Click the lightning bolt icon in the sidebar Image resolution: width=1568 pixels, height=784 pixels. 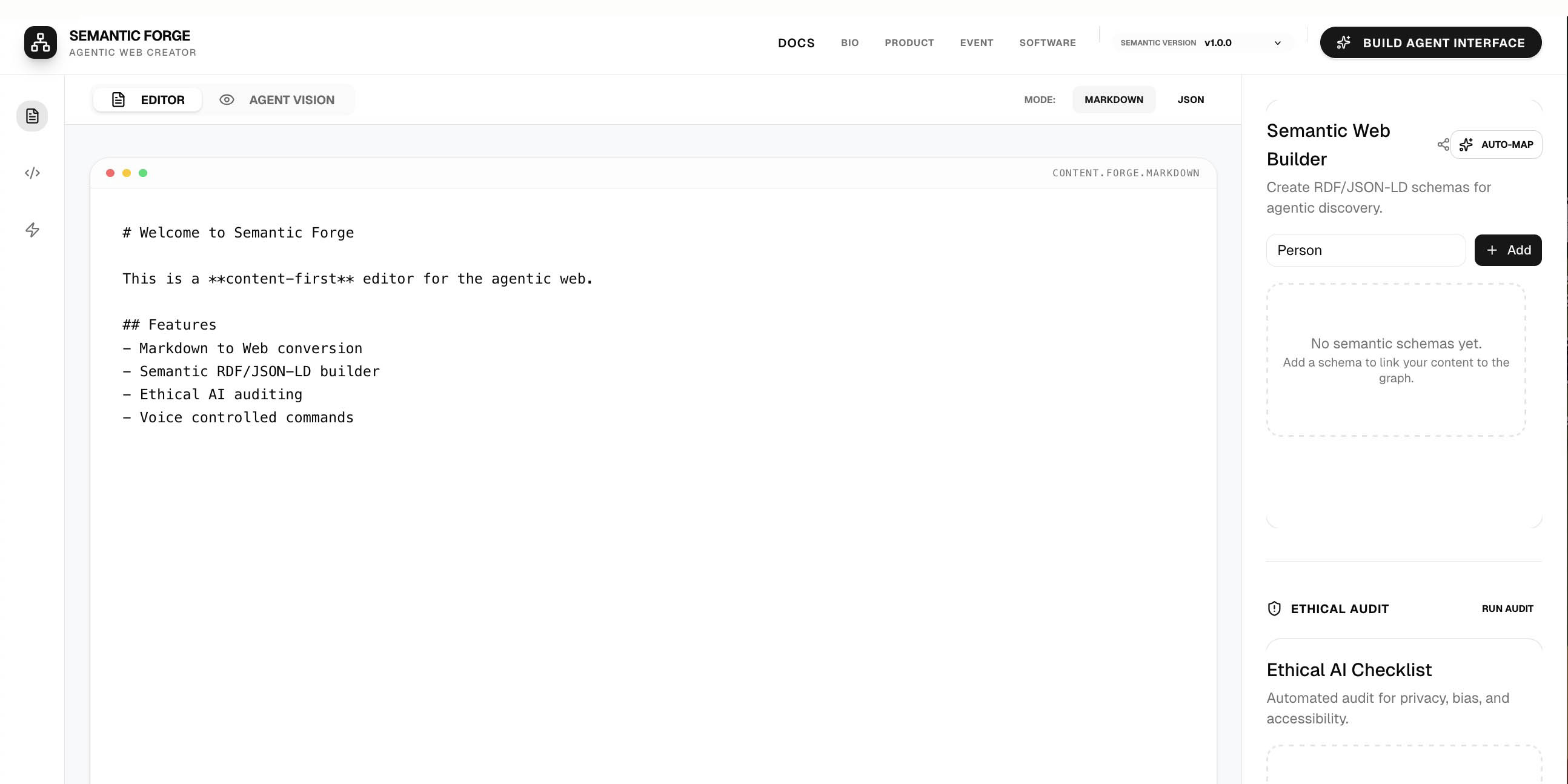[x=32, y=230]
